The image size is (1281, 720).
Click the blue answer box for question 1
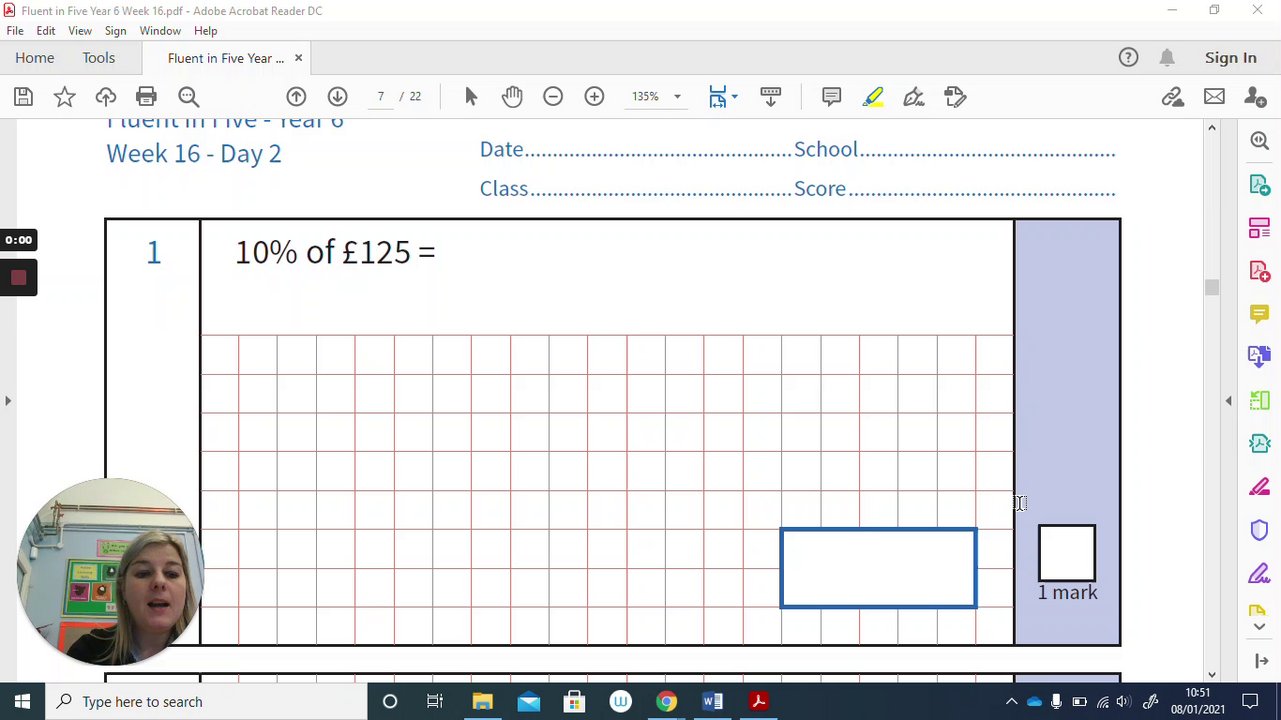tap(878, 568)
